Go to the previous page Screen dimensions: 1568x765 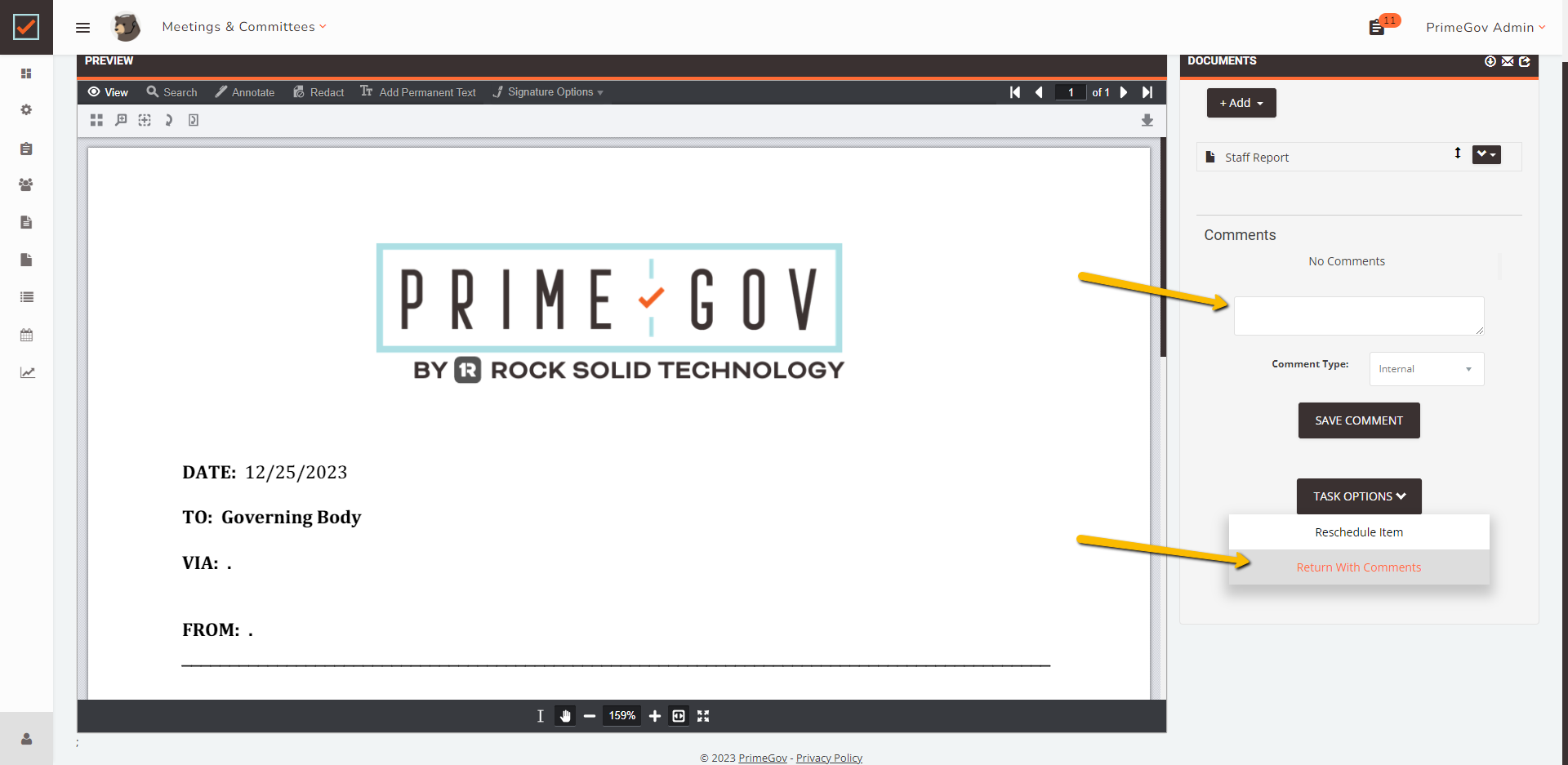coord(1039,92)
